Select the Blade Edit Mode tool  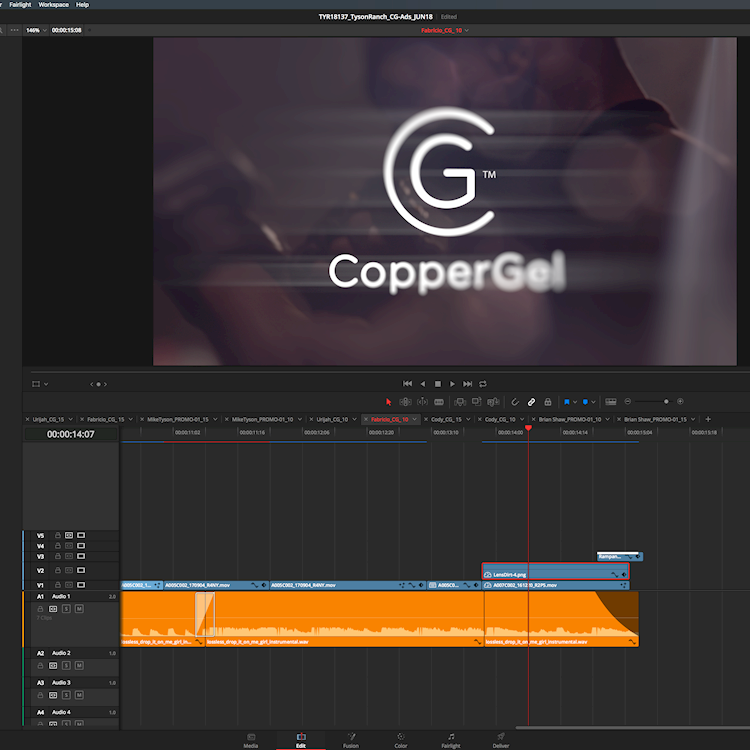coord(439,402)
